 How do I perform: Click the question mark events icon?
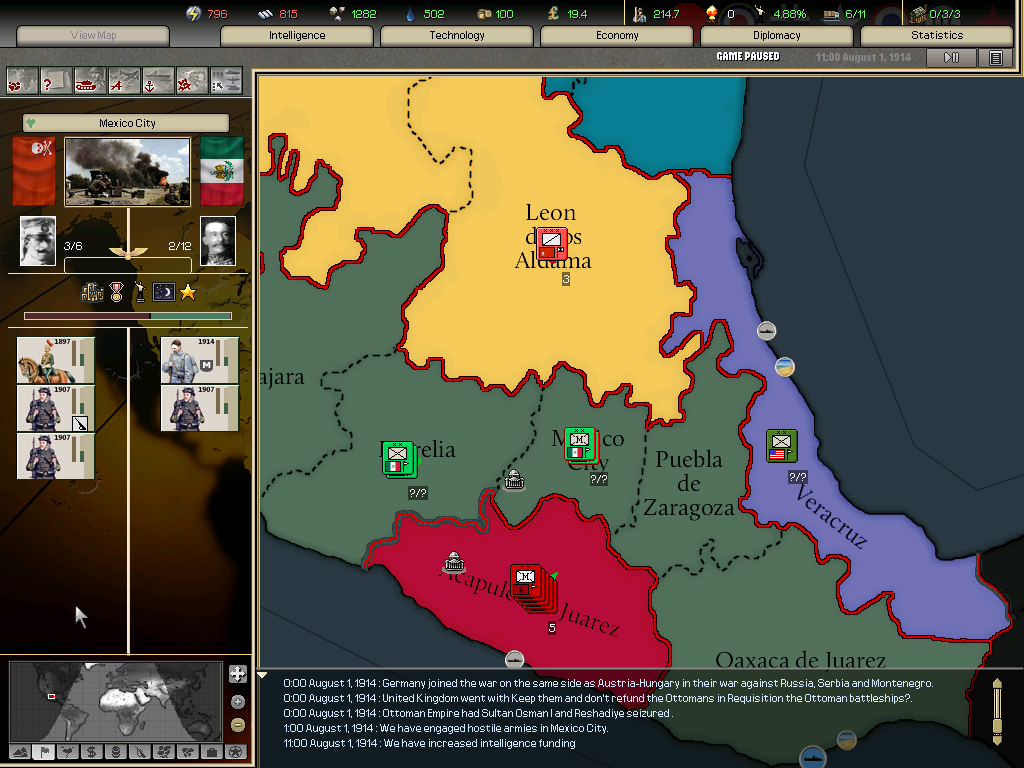(x=56, y=80)
